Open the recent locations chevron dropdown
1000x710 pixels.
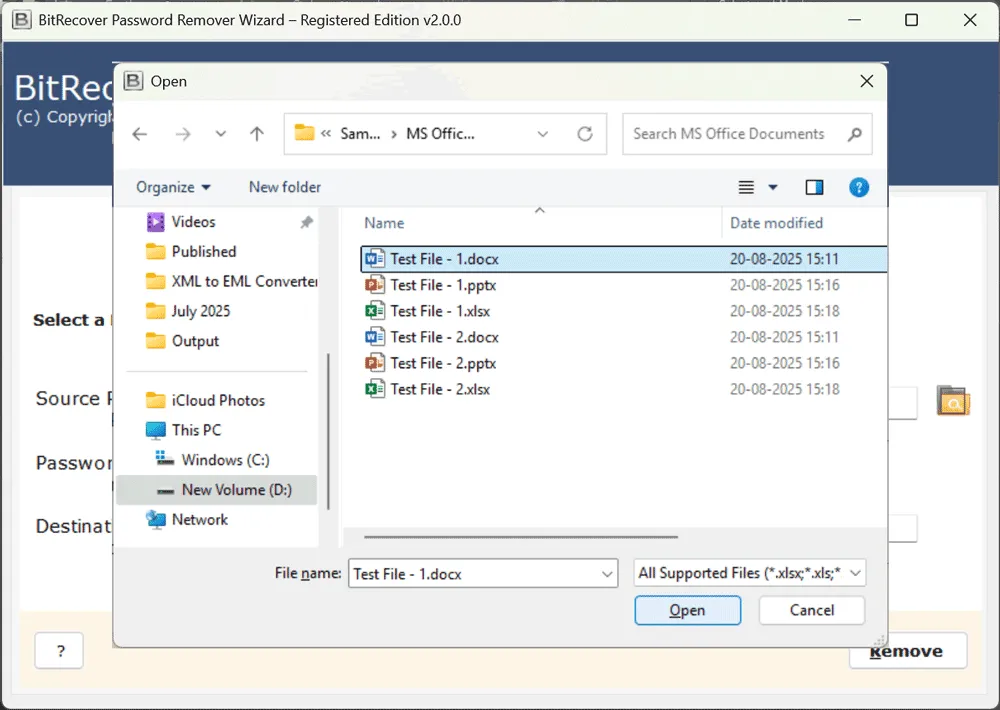tap(221, 134)
